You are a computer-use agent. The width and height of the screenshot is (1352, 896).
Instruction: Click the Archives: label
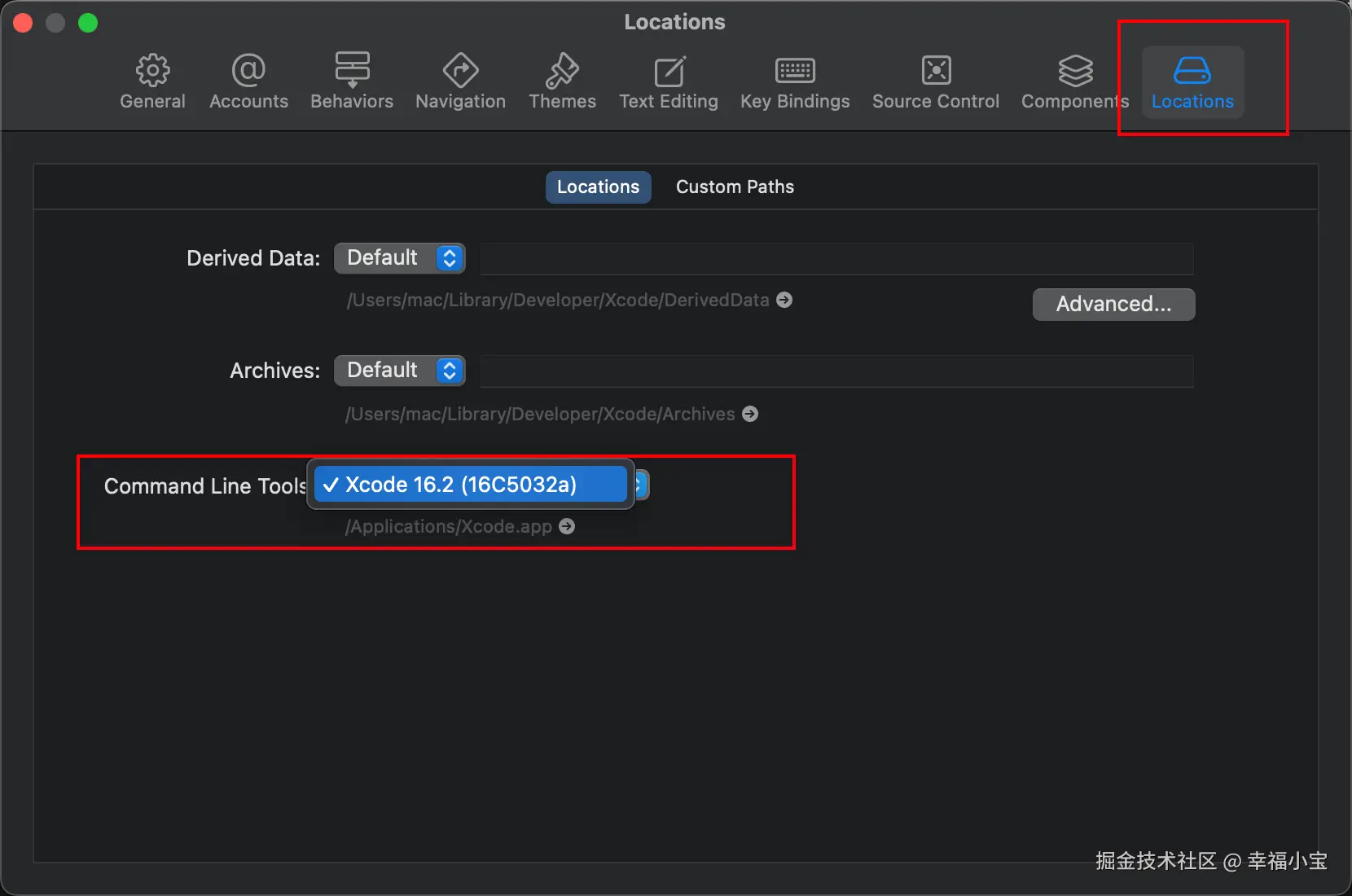tap(275, 371)
